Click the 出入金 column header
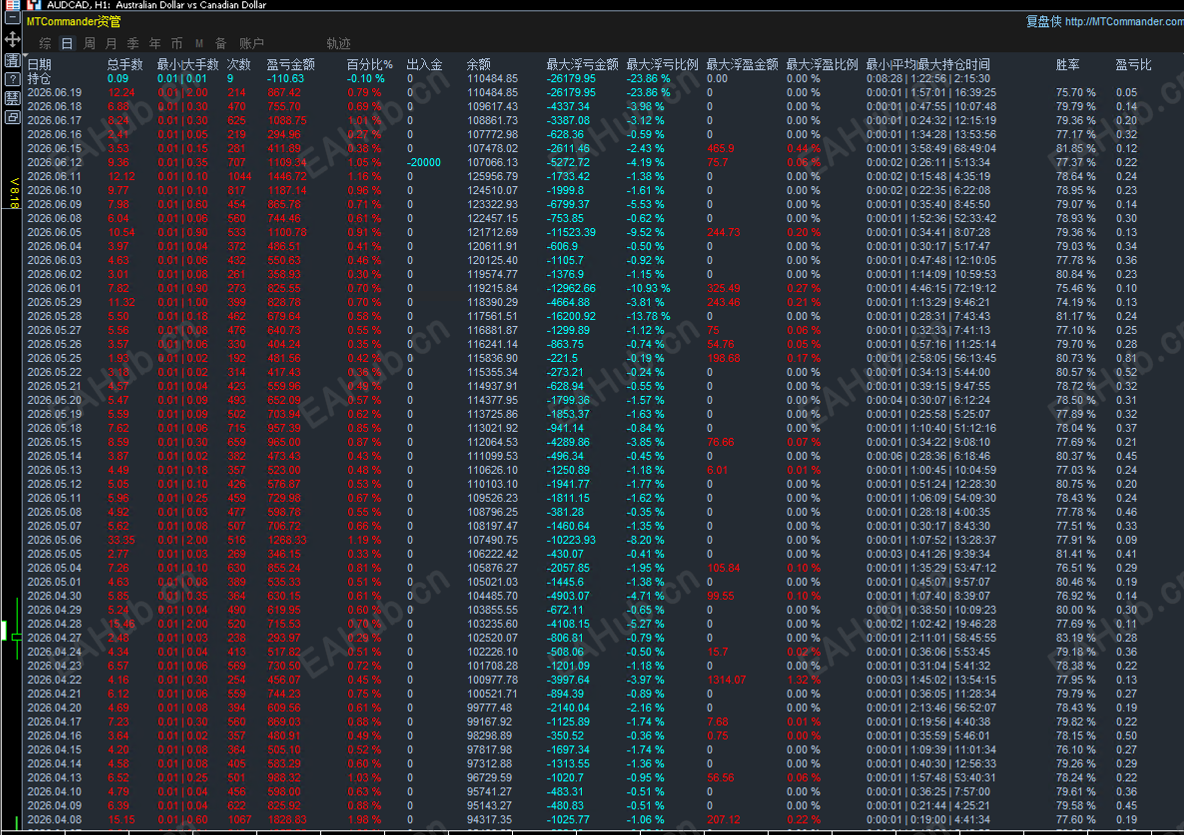1184x835 pixels. [x=424, y=65]
